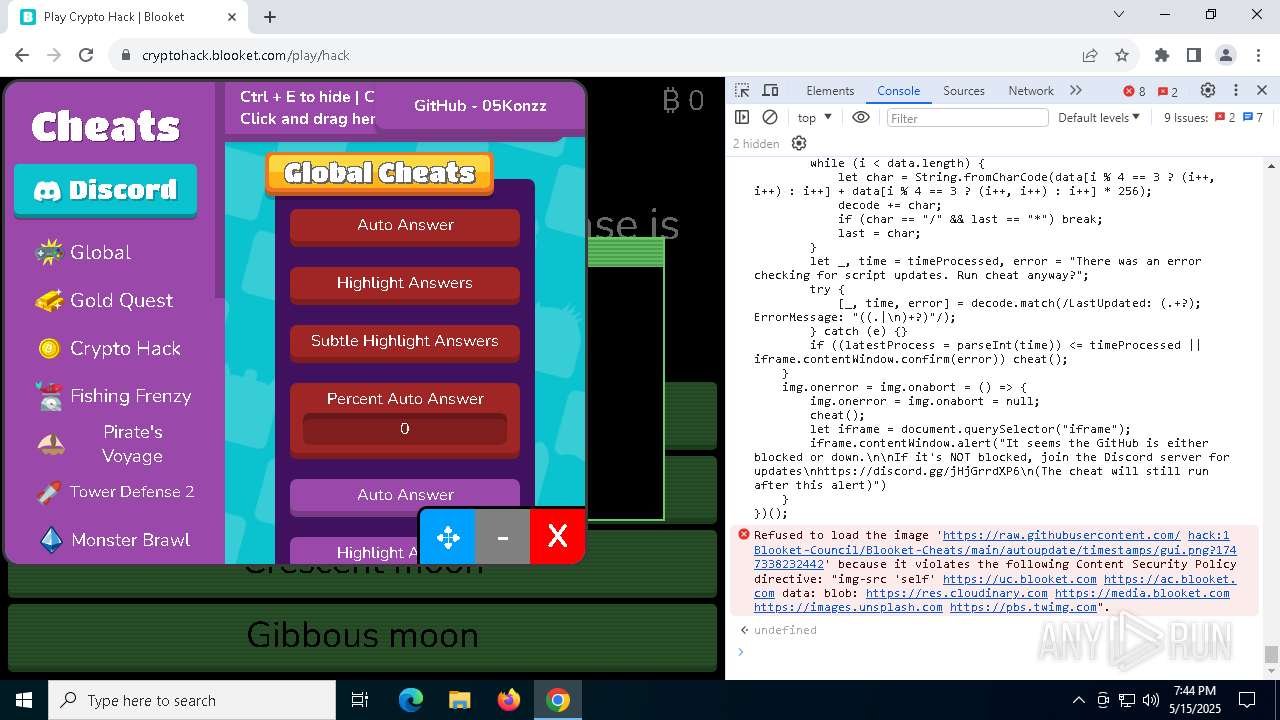1280x720 pixels.
Task: Open the pbs.twimg.com link
Action: click(1023, 607)
